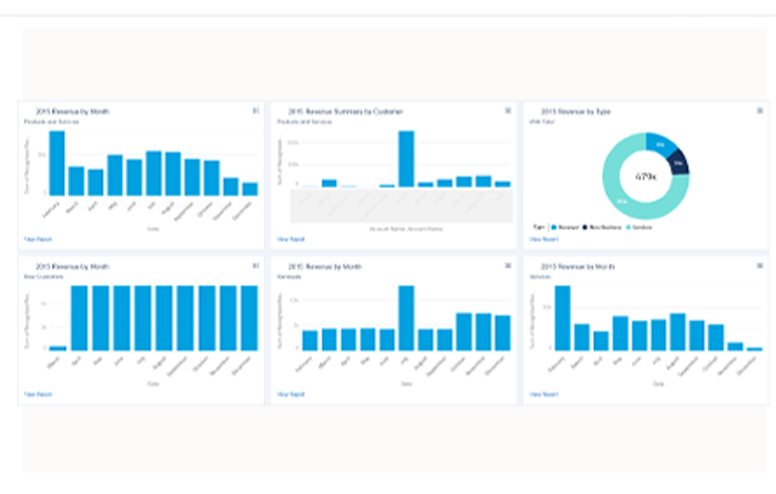Screen dimensions: 776x494
Task: Click the 2015 Revenue Summary by Customer title
Action: [x=345, y=111]
